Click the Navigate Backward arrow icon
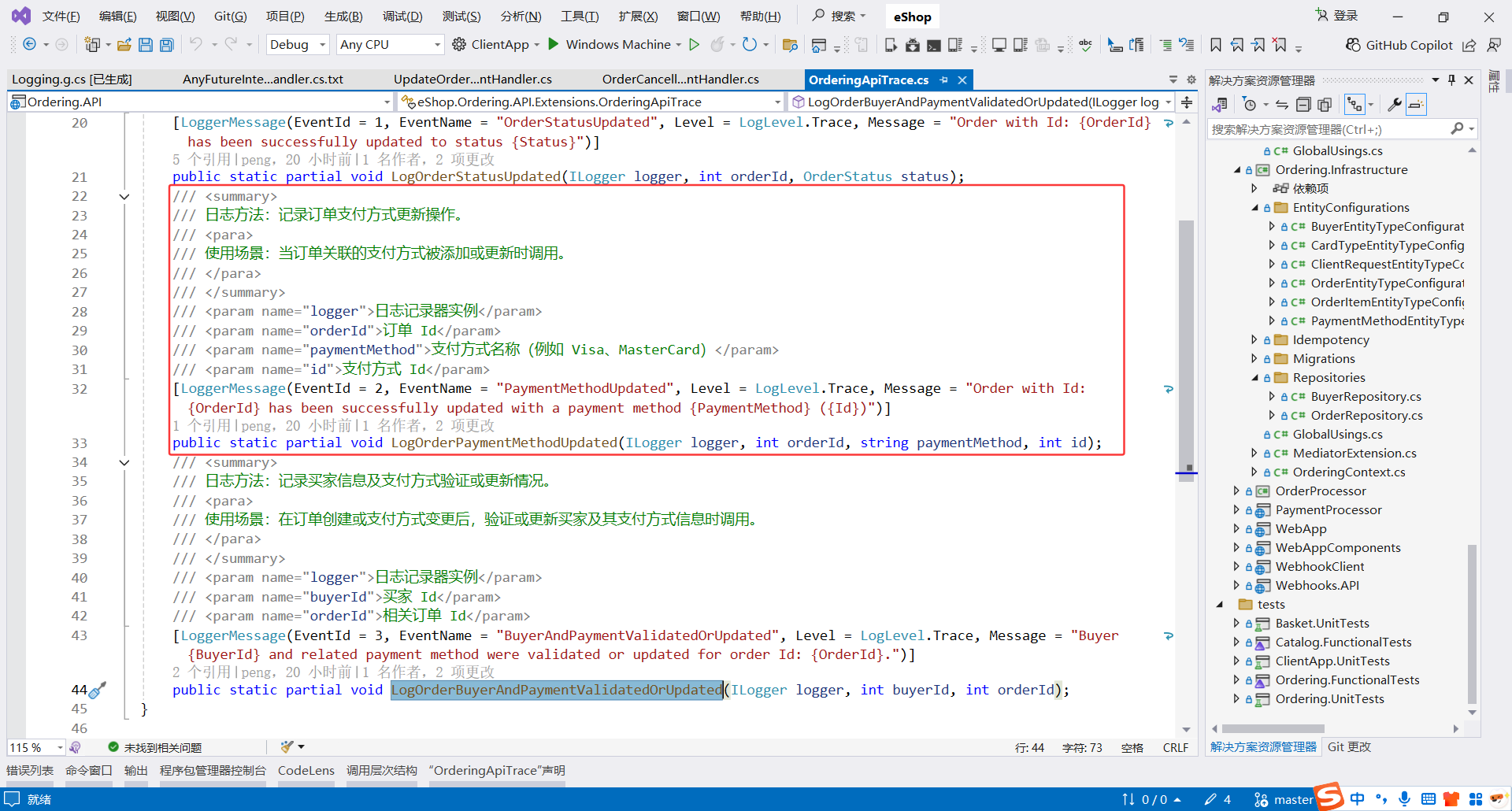 tap(29, 45)
